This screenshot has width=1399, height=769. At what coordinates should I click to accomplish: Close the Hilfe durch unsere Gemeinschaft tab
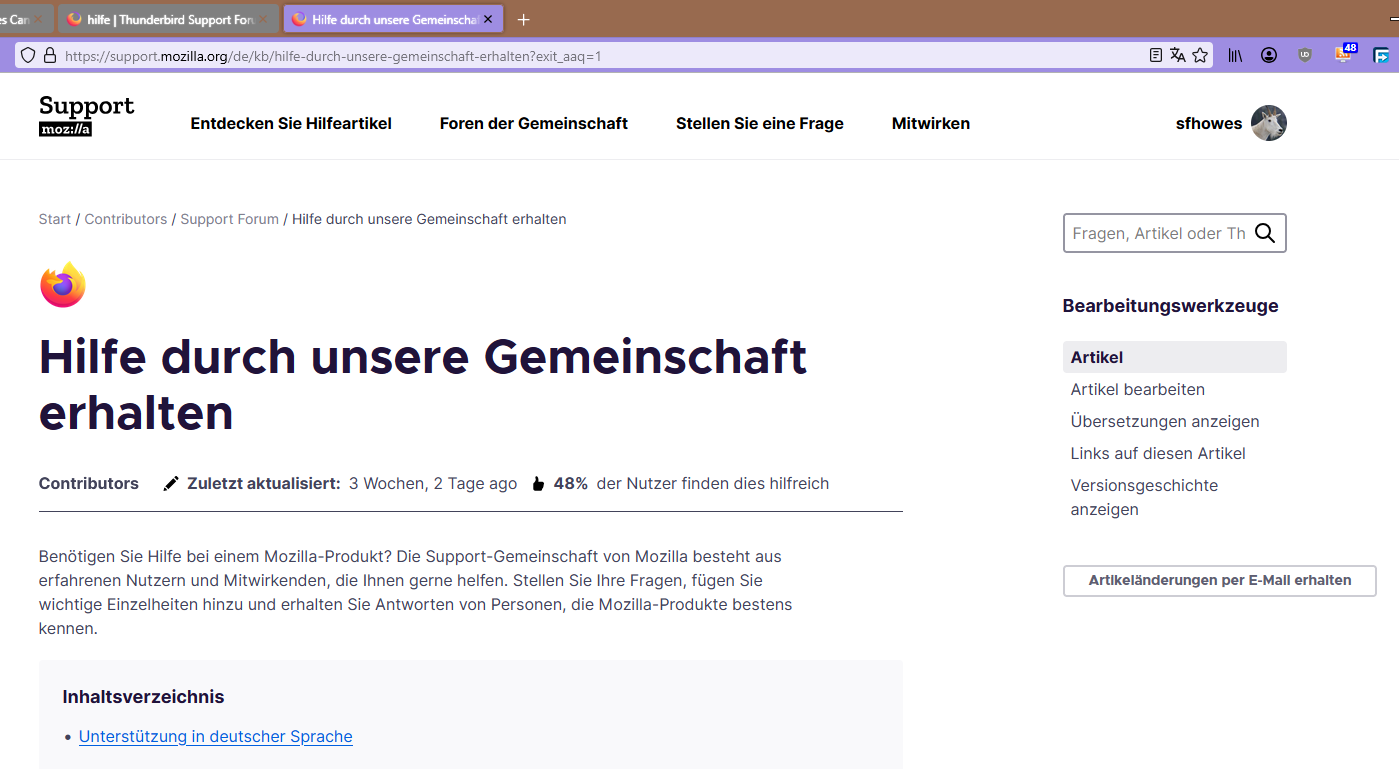tap(488, 19)
